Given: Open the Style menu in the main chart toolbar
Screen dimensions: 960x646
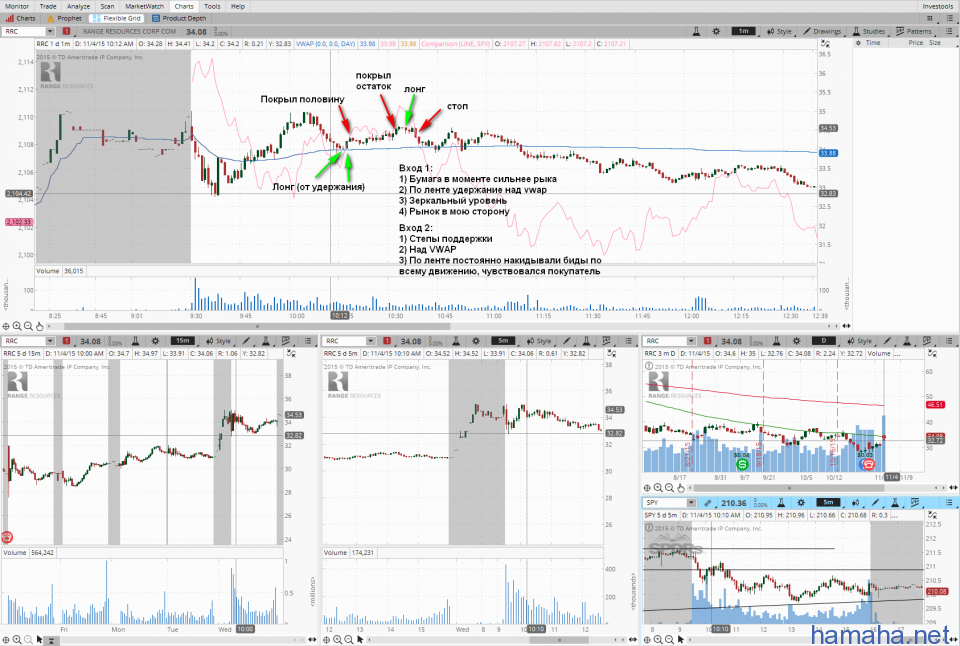Looking at the screenshot, I should [x=779, y=31].
